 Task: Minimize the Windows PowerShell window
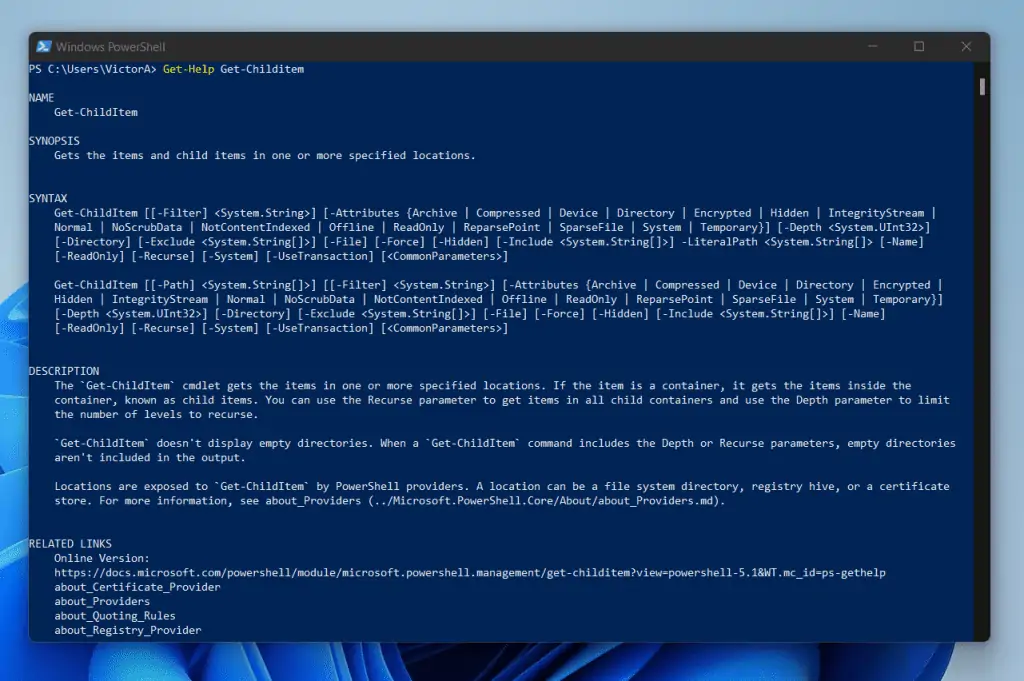(x=872, y=46)
